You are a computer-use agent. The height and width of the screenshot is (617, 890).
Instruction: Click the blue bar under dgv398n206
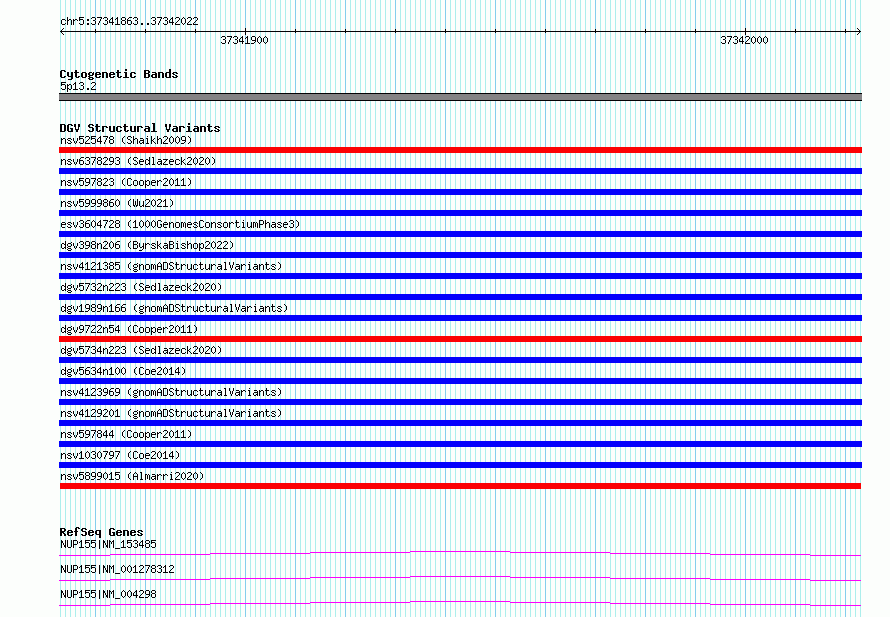coord(460,255)
